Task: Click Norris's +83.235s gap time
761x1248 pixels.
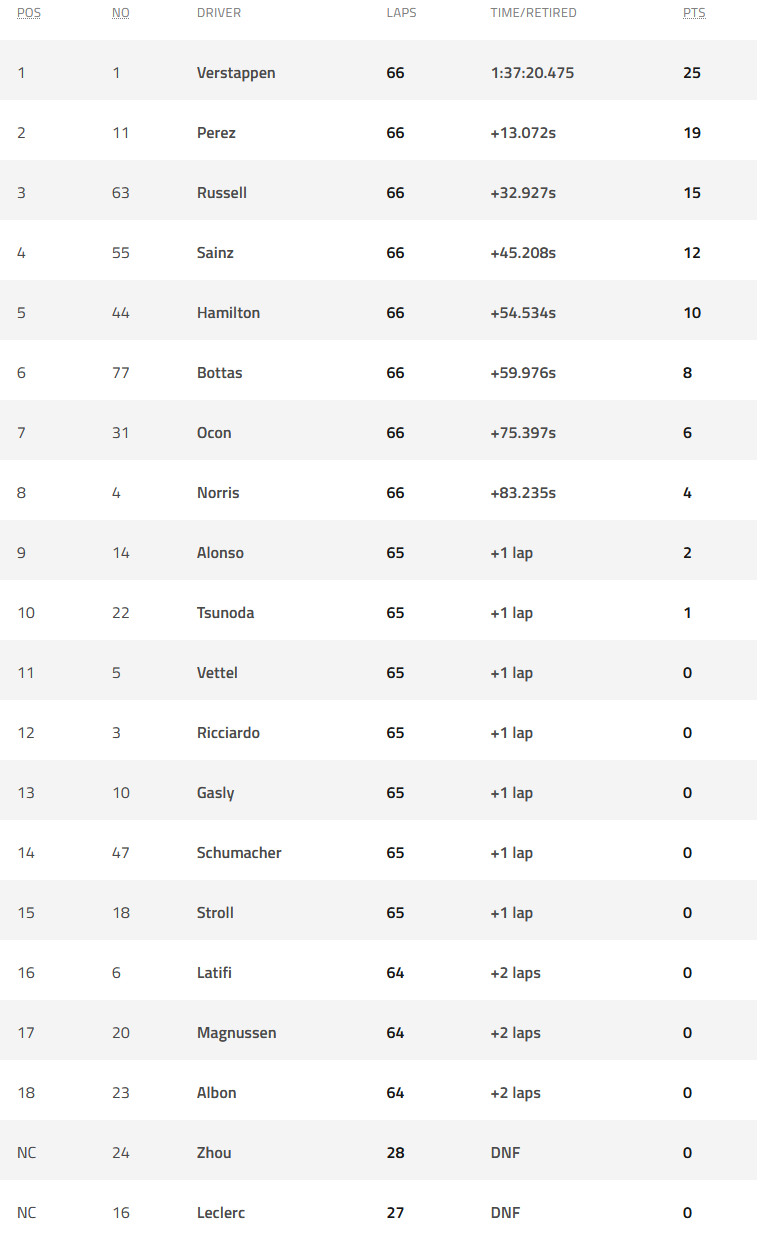Action: [523, 493]
